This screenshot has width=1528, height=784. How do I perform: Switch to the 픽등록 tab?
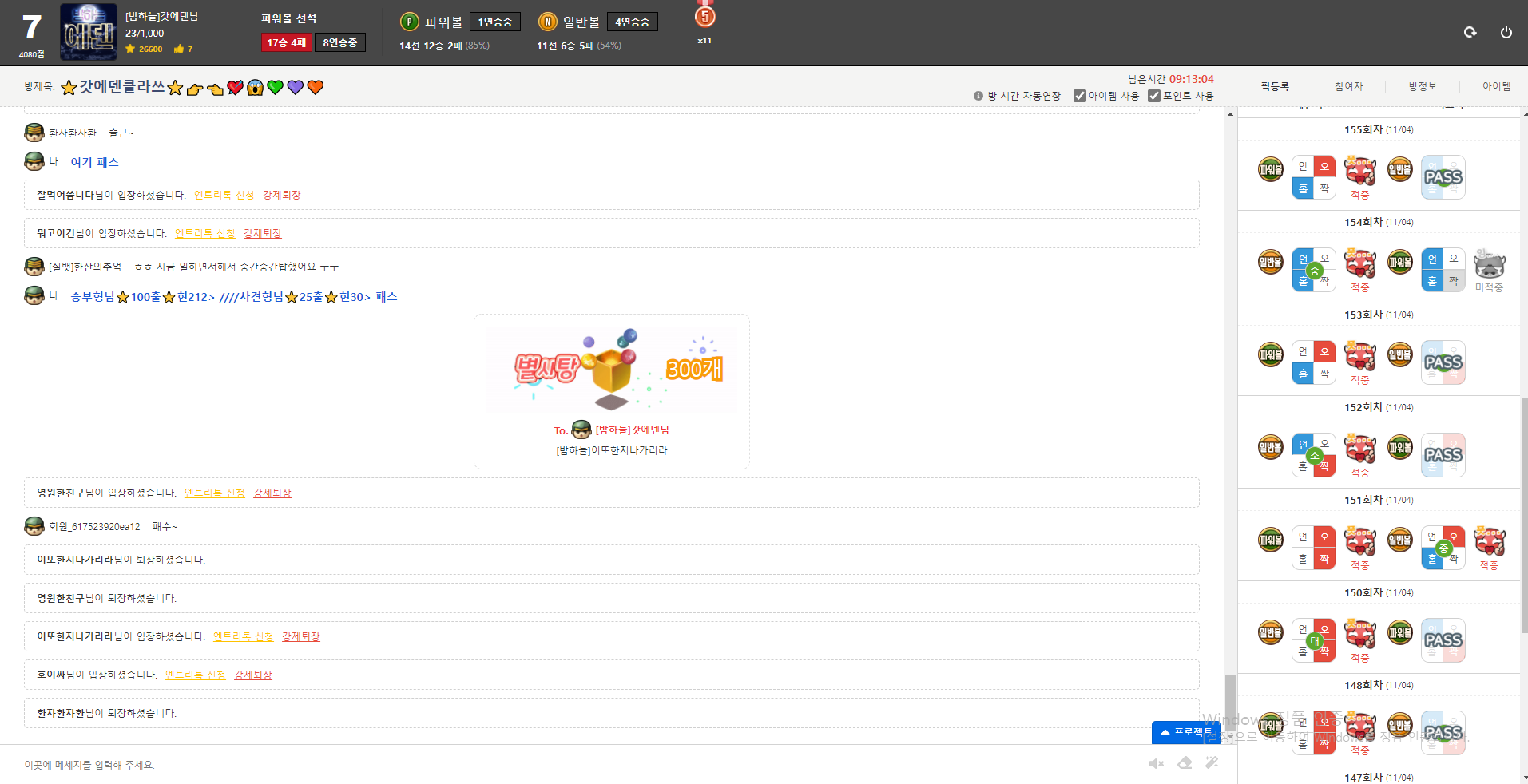(x=1275, y=86)
